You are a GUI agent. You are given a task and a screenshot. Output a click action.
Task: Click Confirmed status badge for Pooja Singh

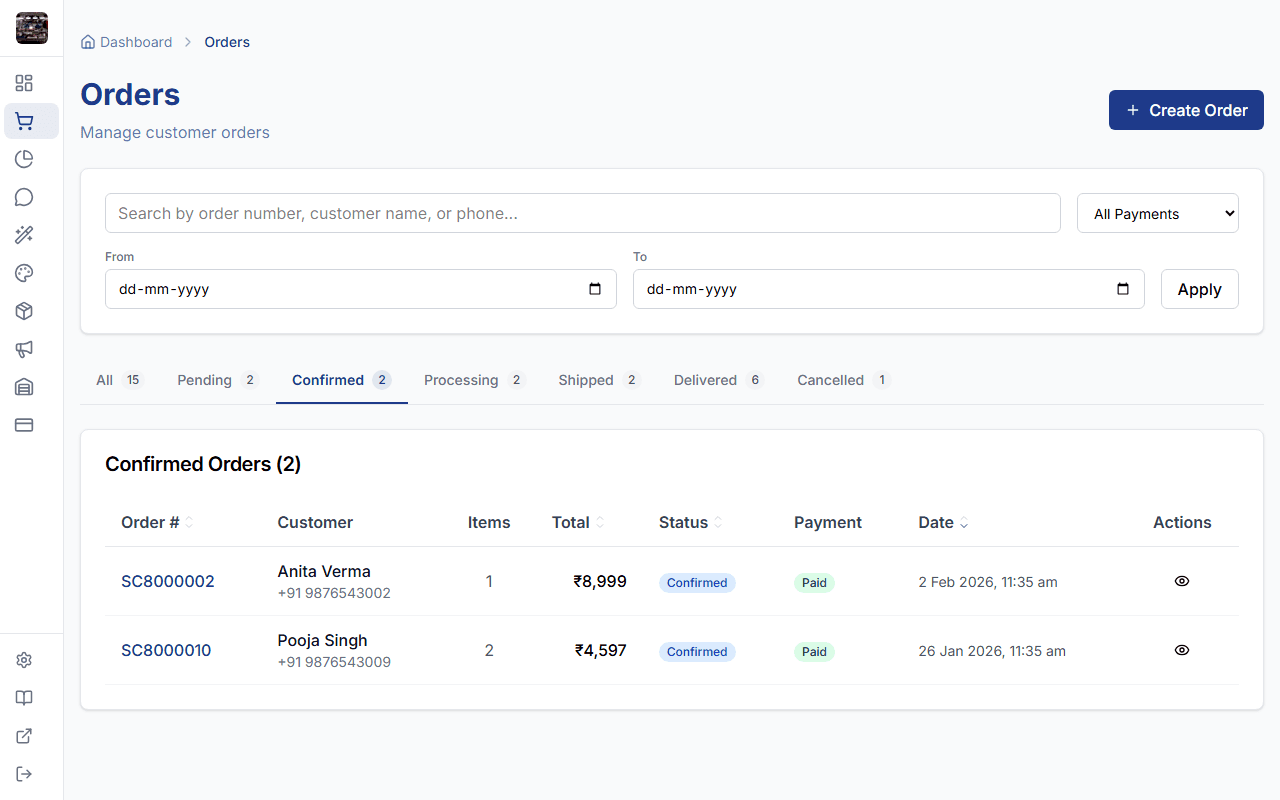[x=697, y=652]
